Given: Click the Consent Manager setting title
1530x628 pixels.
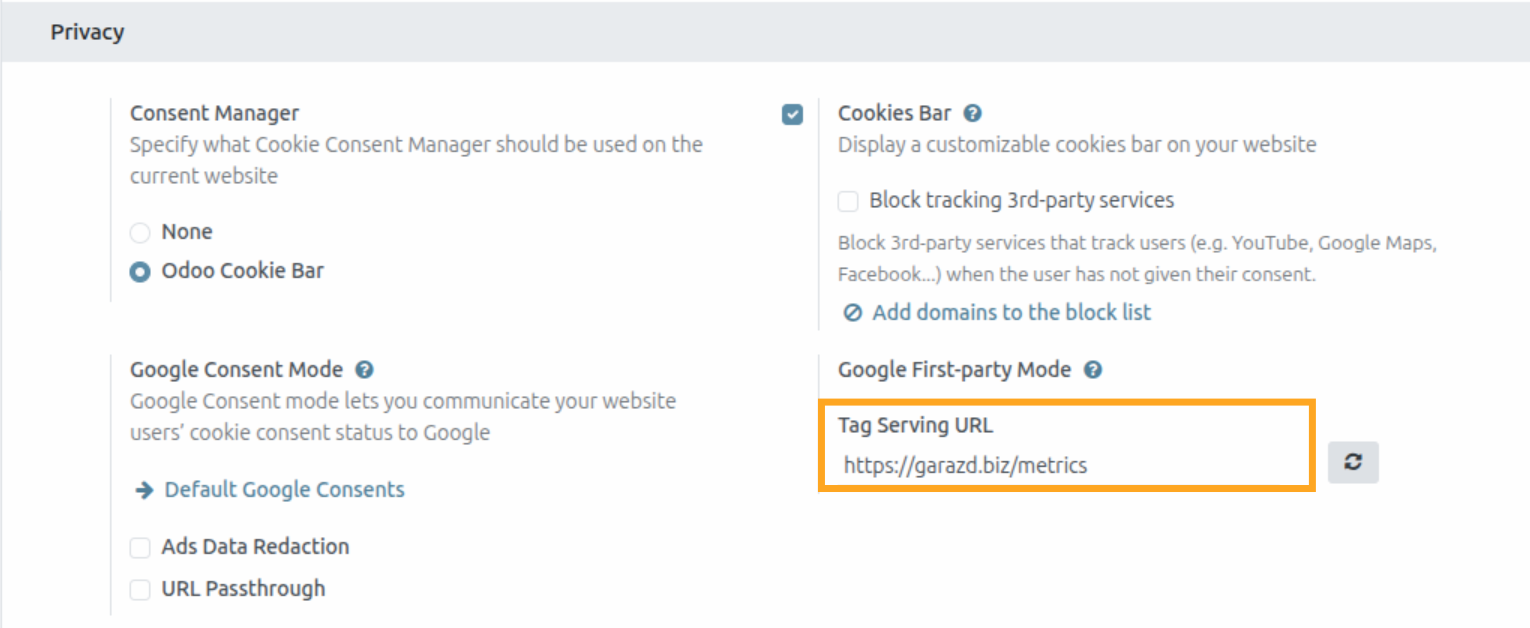Looking at the screenshot, I should tap(214, 114).
